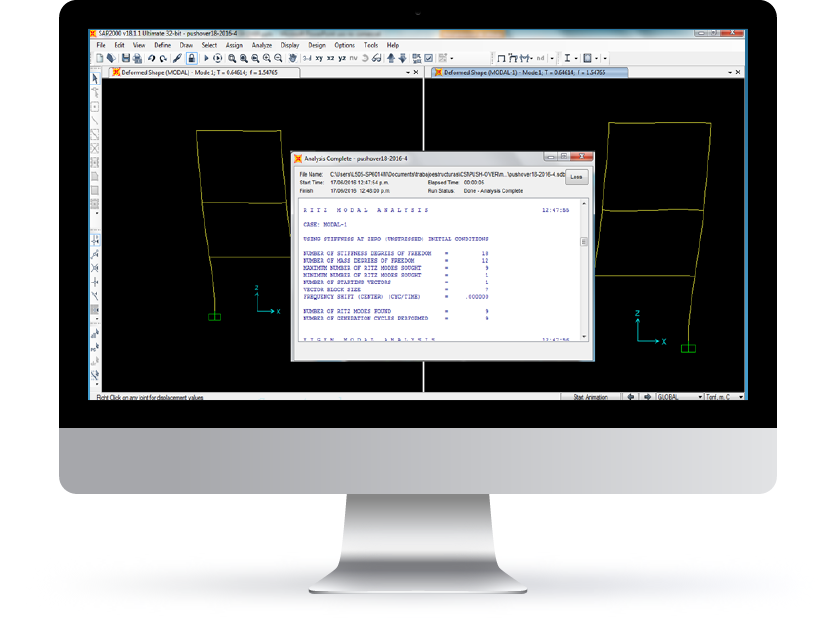The height and width of the screenshot is (640, 836).
Task: Click the 'CASE: MODAL-1' log line
Action: coord(325,225)
